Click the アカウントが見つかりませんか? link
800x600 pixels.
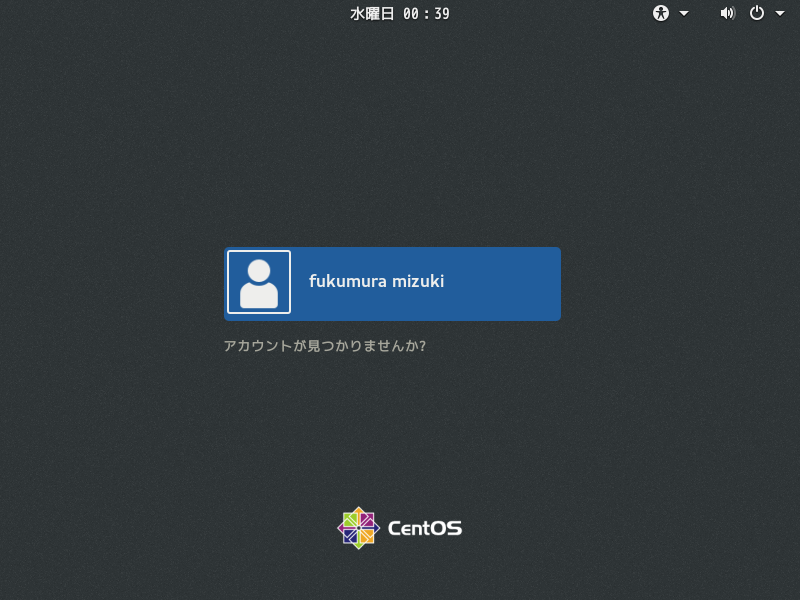(x=324, y=345)
